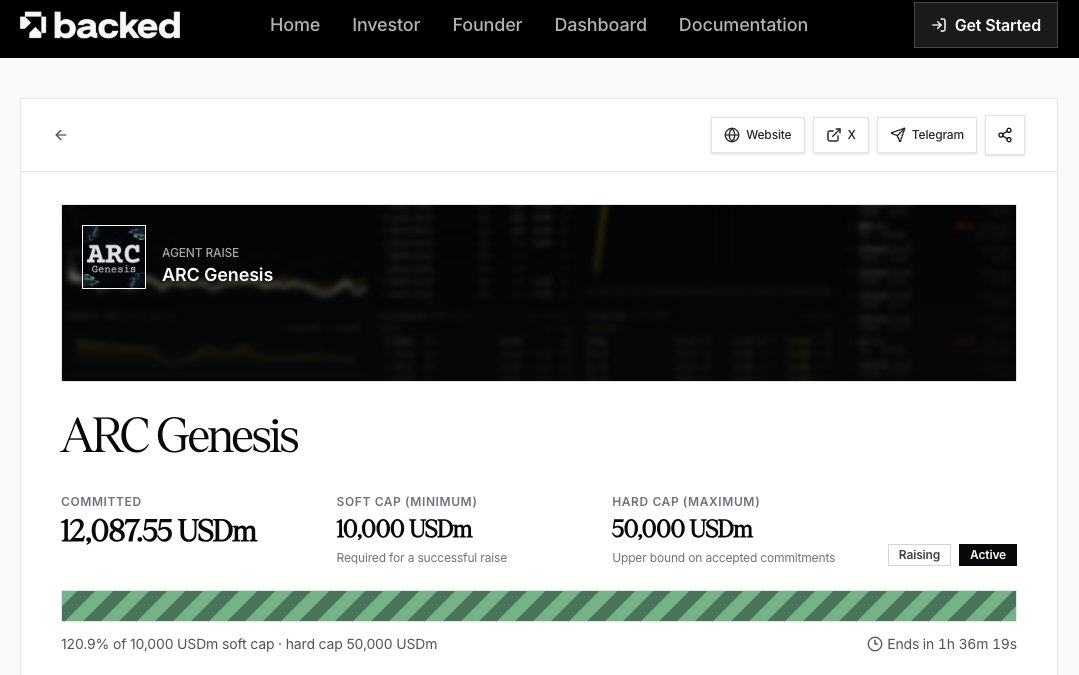Open the Investor menu item
The image size is (1079, 675).
pos(386,25)
